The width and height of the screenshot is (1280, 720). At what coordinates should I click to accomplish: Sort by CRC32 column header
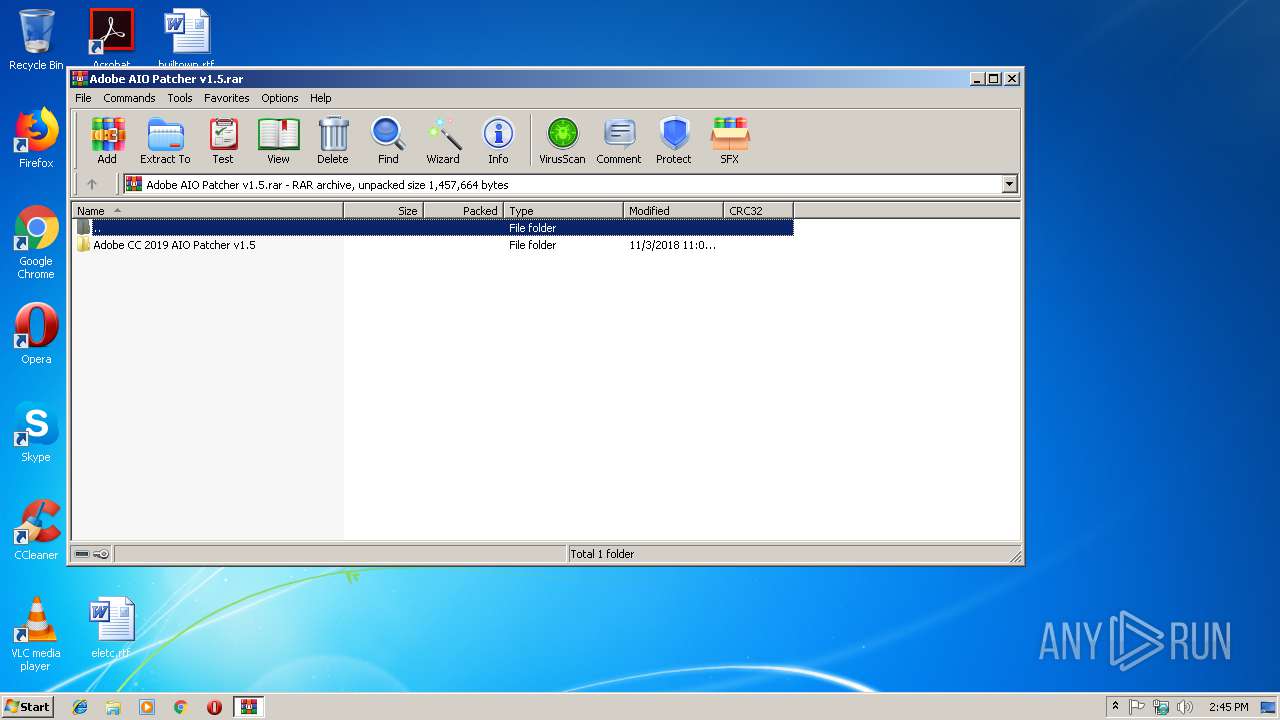click(x=759, y=210)
